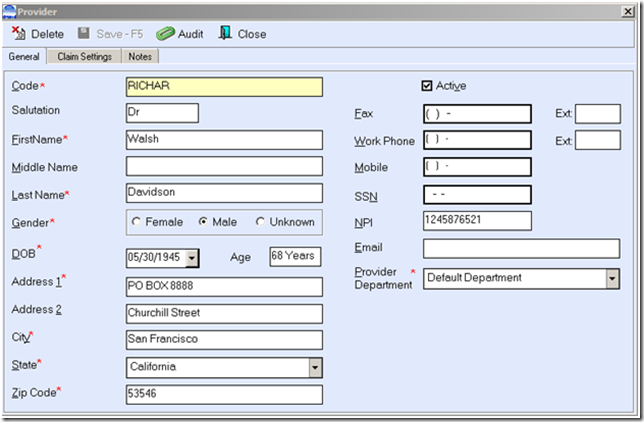Click the Save - F5 label
Screen dimensions: 644x422
tap(120, 34)
